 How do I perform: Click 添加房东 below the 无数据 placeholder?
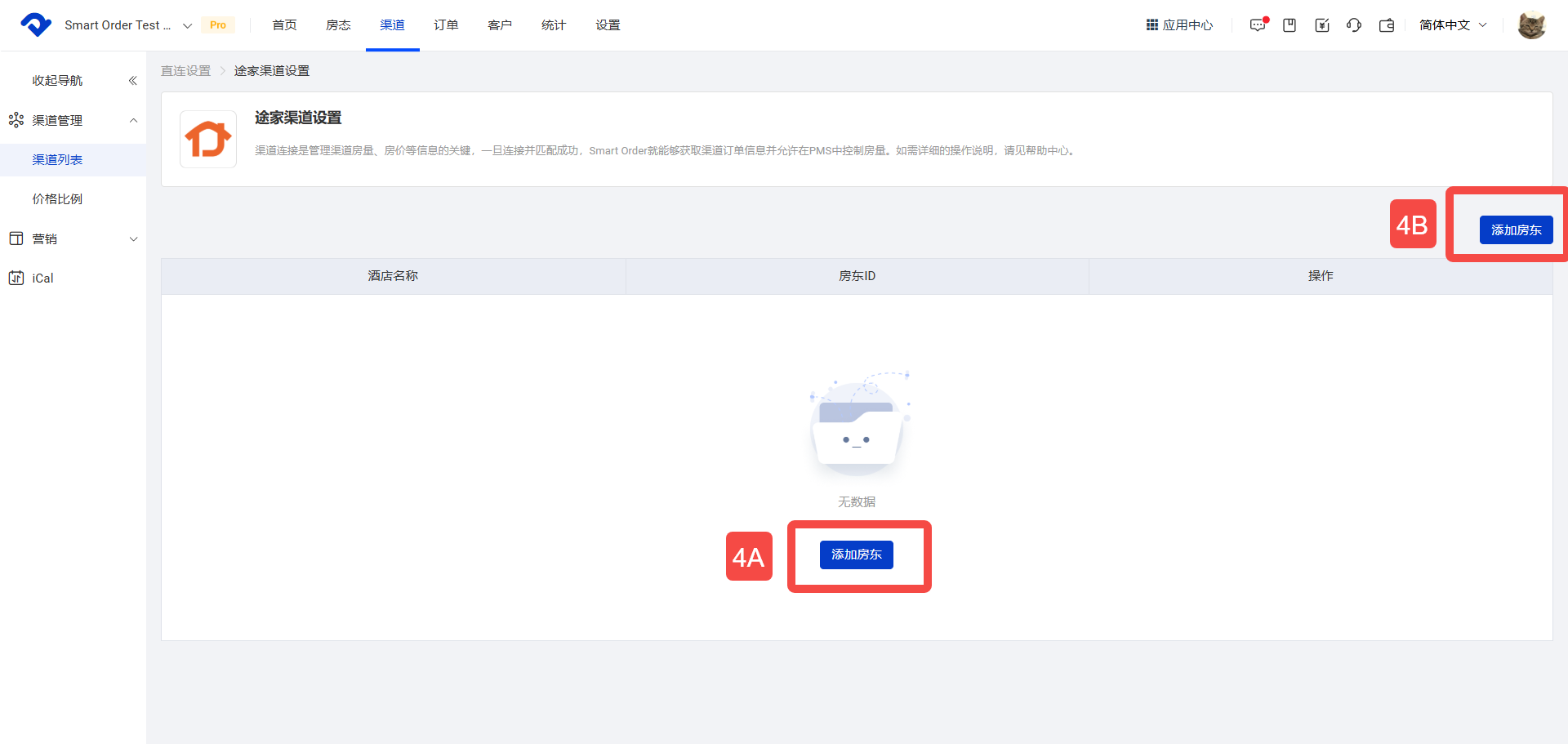pyautogui.click(x=856, y=555)
